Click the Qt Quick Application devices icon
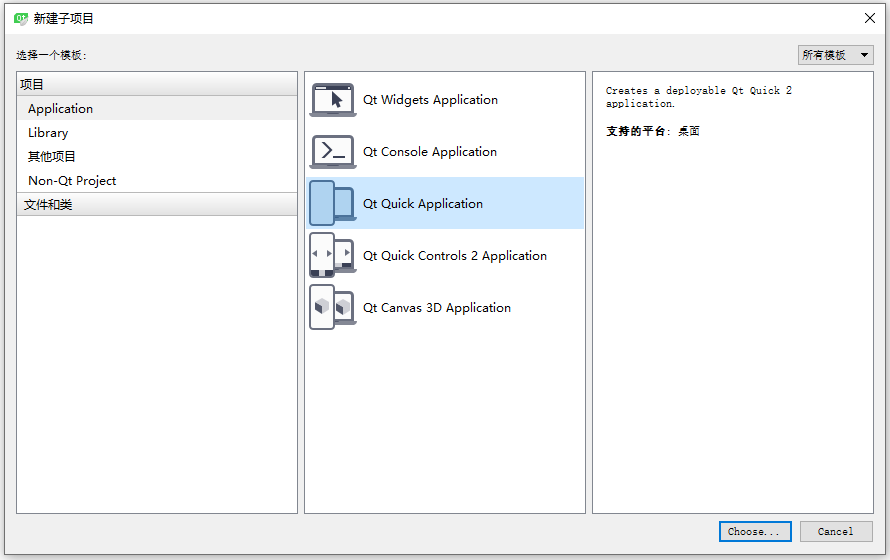Viewport: 890px width, 560px height. (333, 203)
